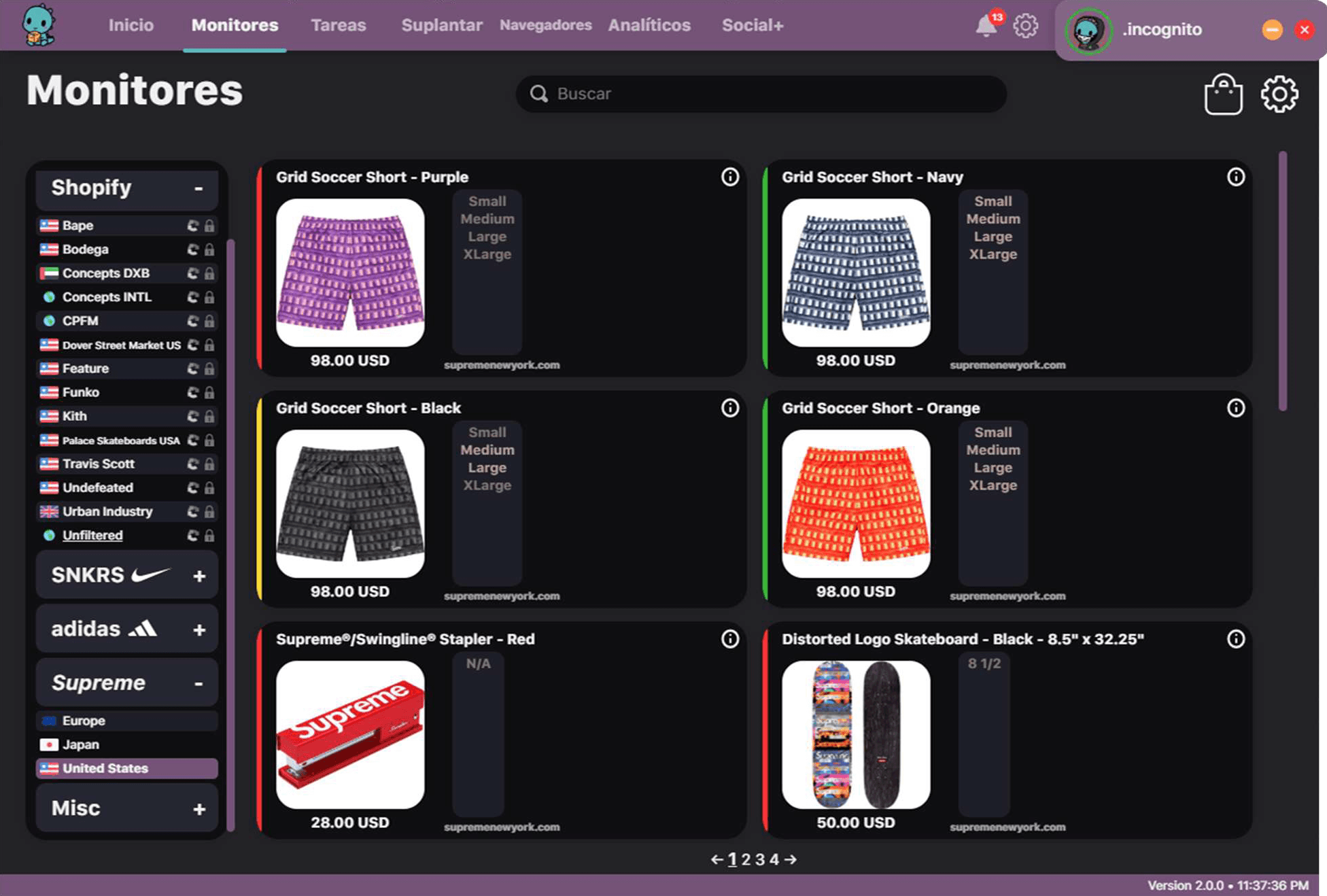This screenshot has height=896, width=1327.
Task: Open the shopping bag icon
Action: 1223,94
